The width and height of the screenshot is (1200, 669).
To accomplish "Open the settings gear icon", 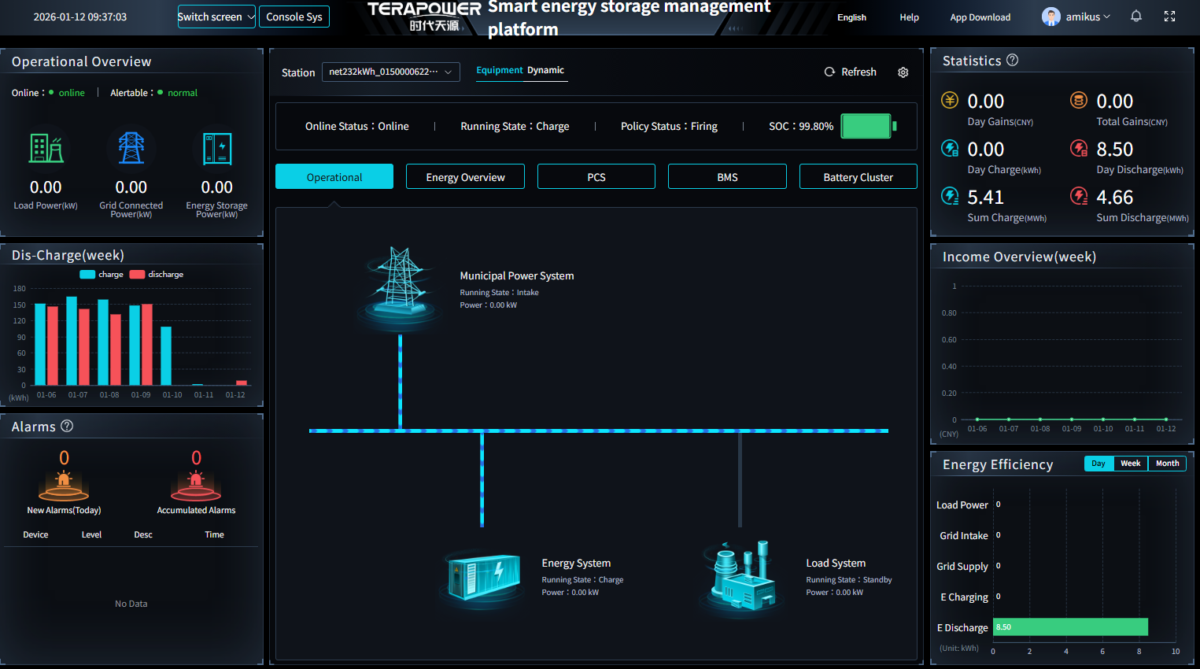I will 903,72.
